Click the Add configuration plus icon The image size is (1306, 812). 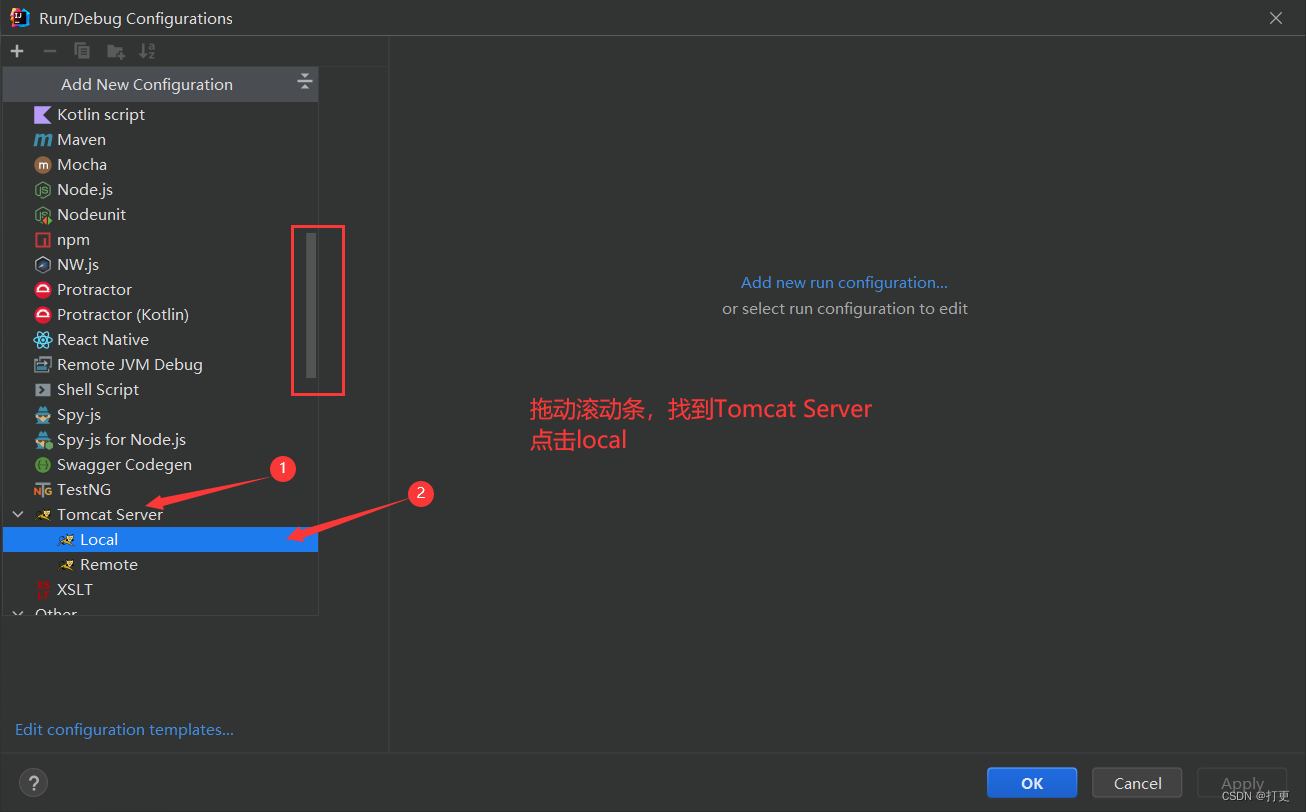(17, 51)
